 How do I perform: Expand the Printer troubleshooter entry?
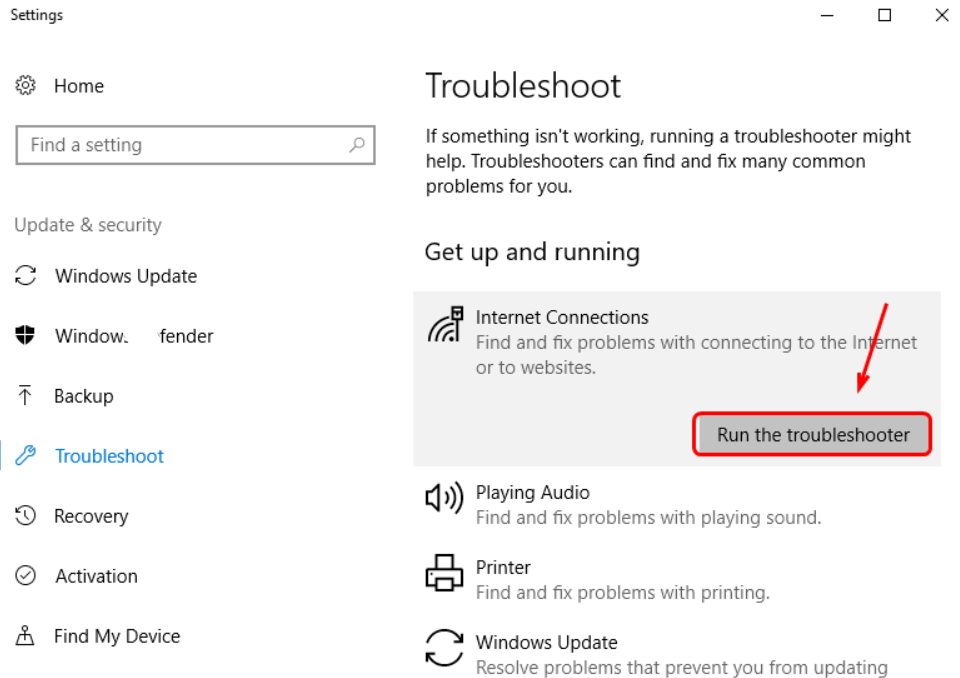pos(622,580)
